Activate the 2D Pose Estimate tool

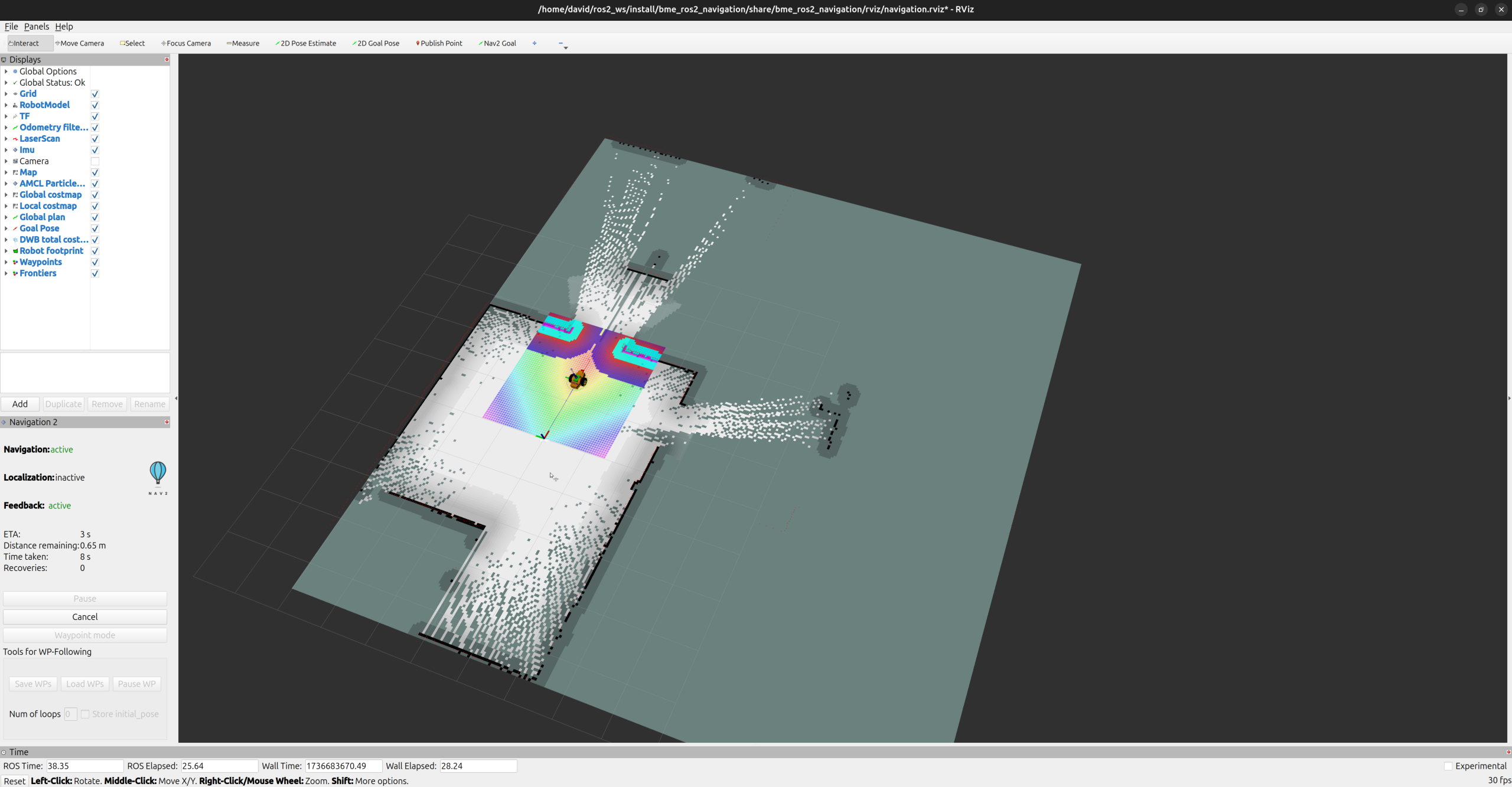pos(305,43)
